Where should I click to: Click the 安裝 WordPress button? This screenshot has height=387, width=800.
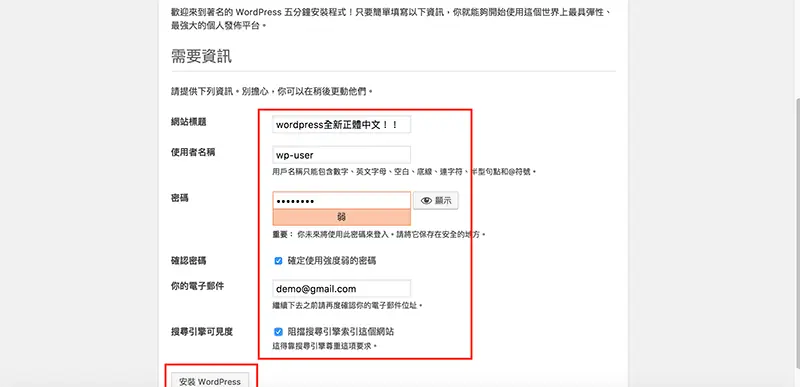[210, 381]
